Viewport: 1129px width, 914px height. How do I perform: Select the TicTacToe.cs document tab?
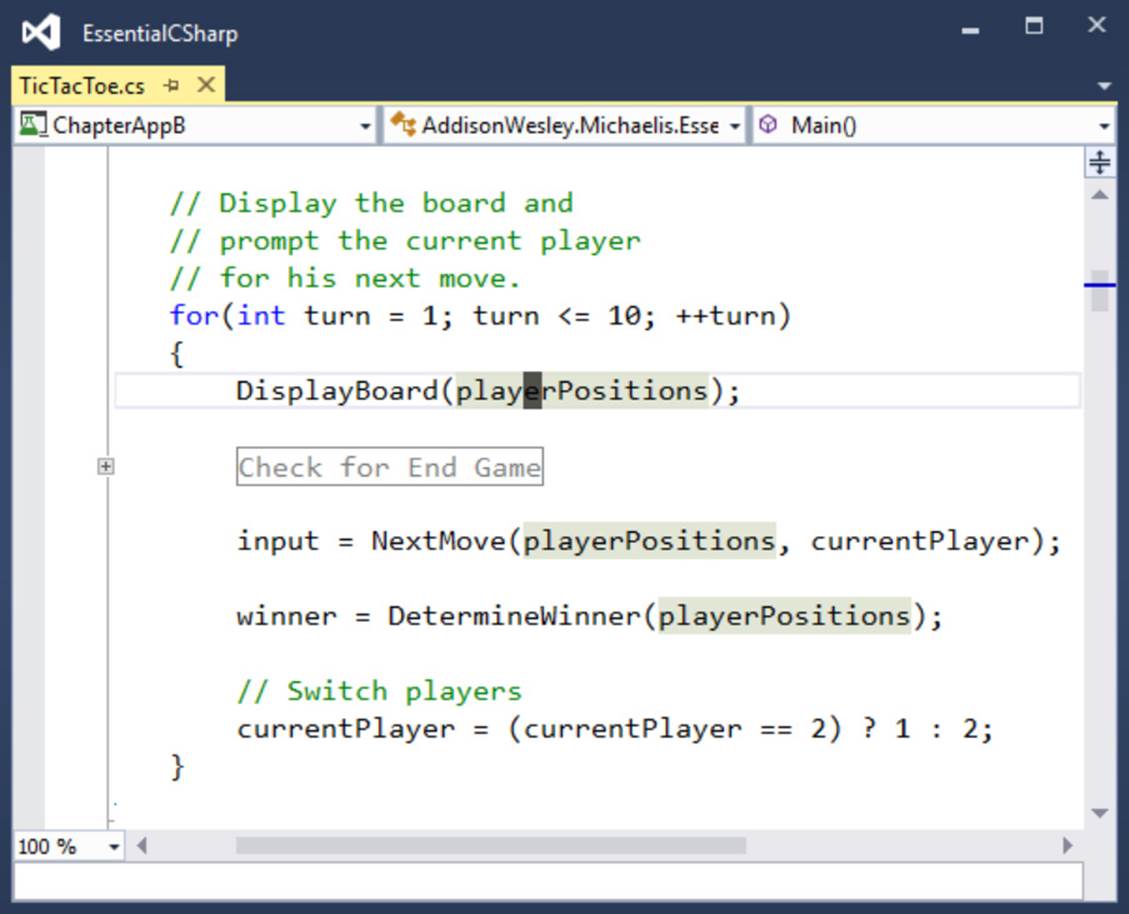(81, 86)
